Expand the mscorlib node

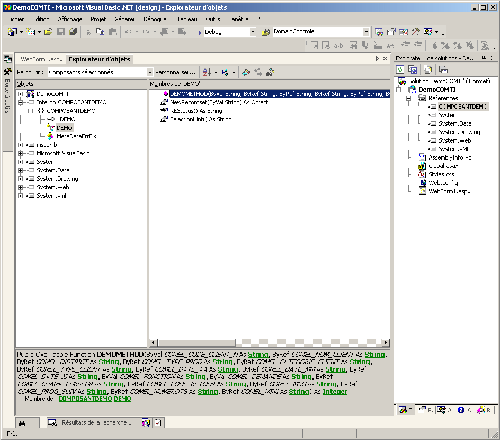click(20, 145)
